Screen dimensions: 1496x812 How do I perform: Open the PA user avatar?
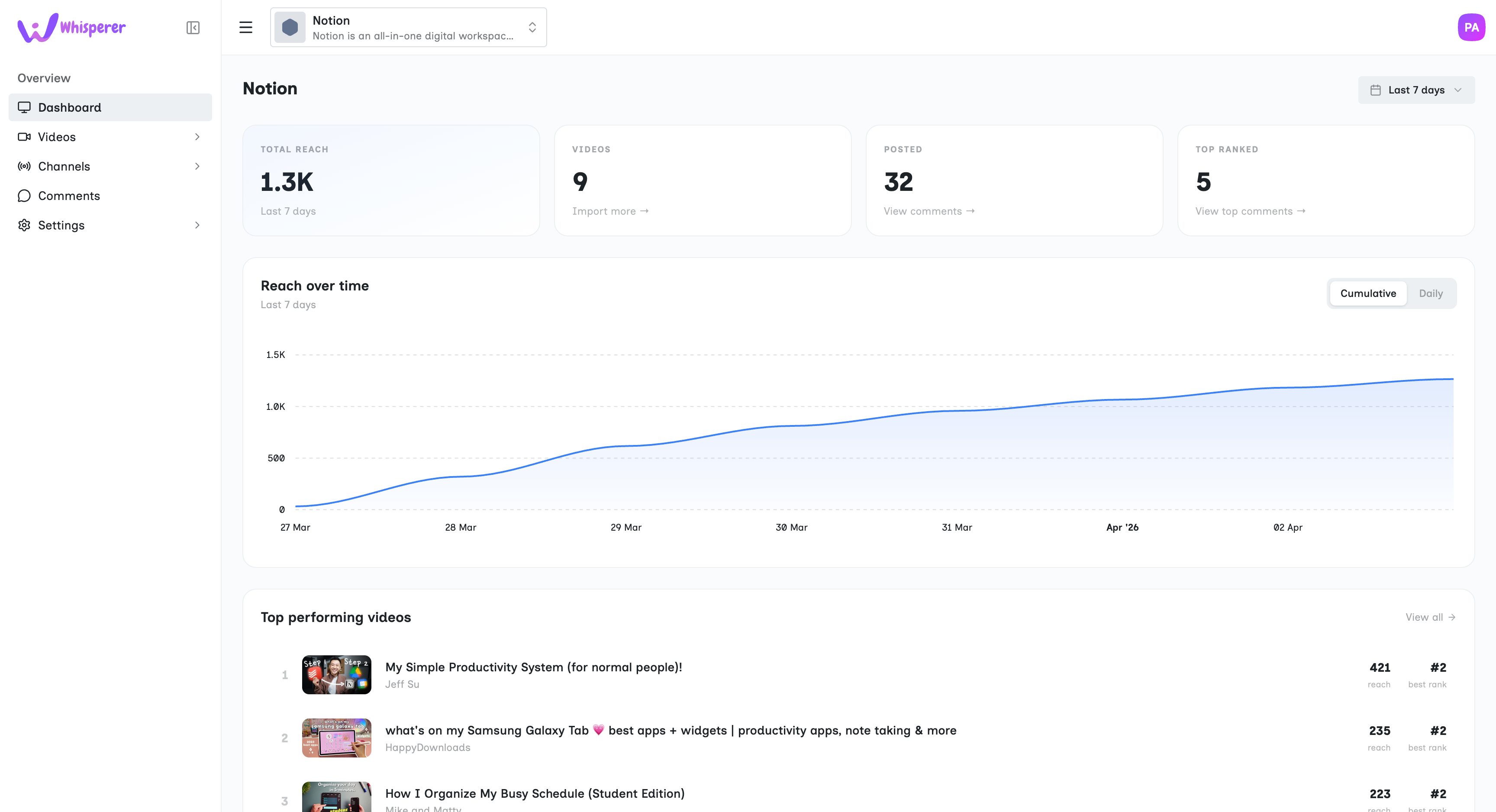(1470, 27)
